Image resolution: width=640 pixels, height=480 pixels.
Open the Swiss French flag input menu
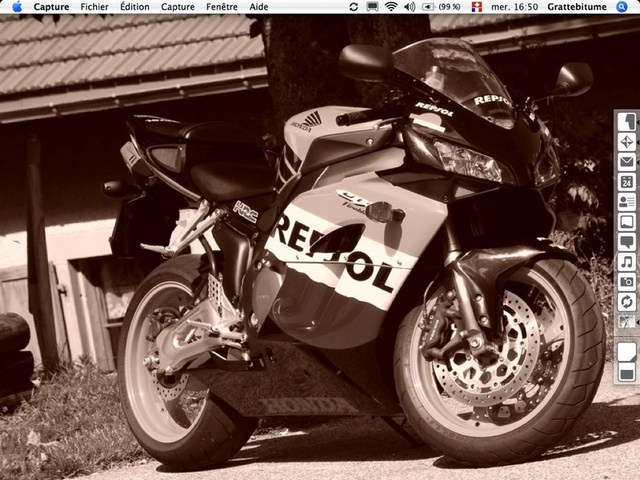point(476,7)
